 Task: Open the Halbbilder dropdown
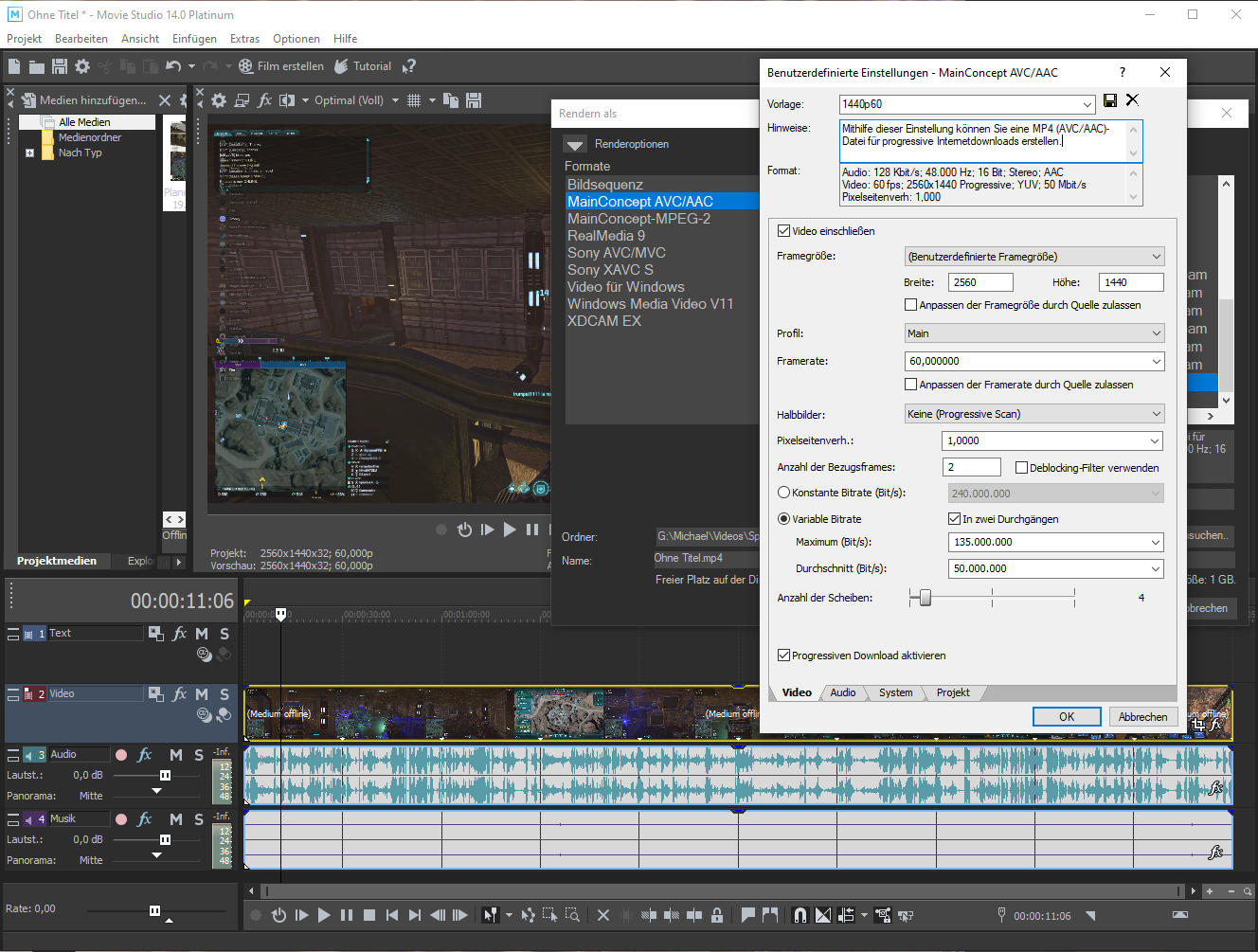pos(1156,414)
